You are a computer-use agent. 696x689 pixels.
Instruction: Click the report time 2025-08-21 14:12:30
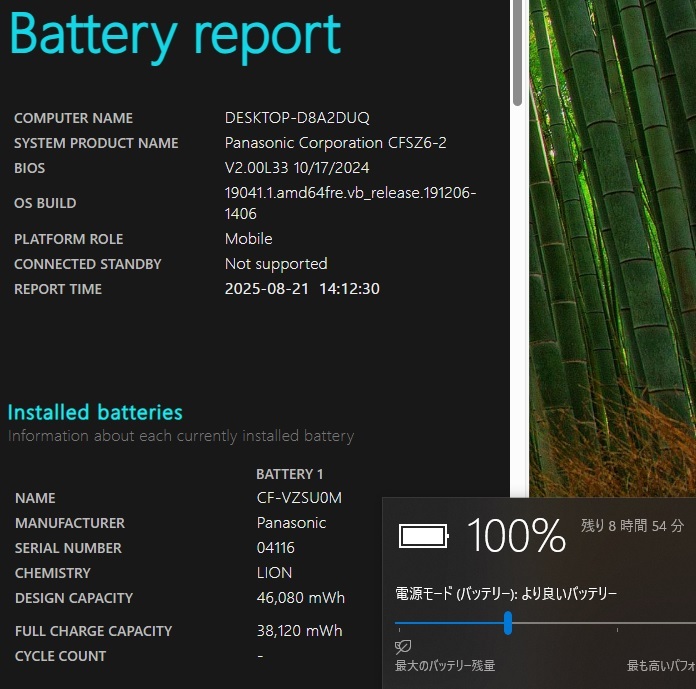[302, 289]
